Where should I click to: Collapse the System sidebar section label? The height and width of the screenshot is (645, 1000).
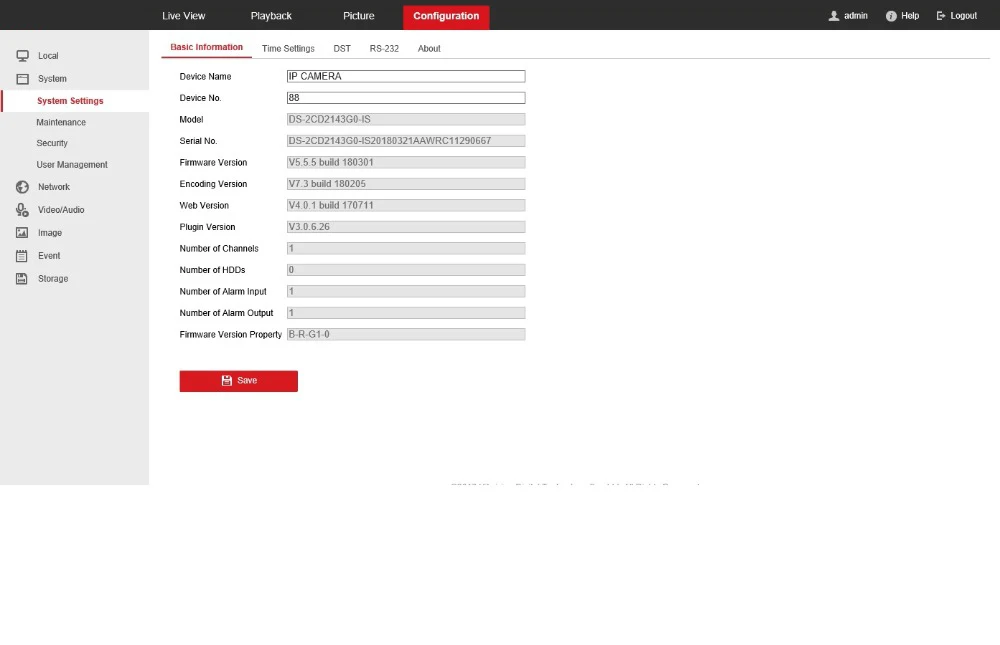click(x=52, y=79)
